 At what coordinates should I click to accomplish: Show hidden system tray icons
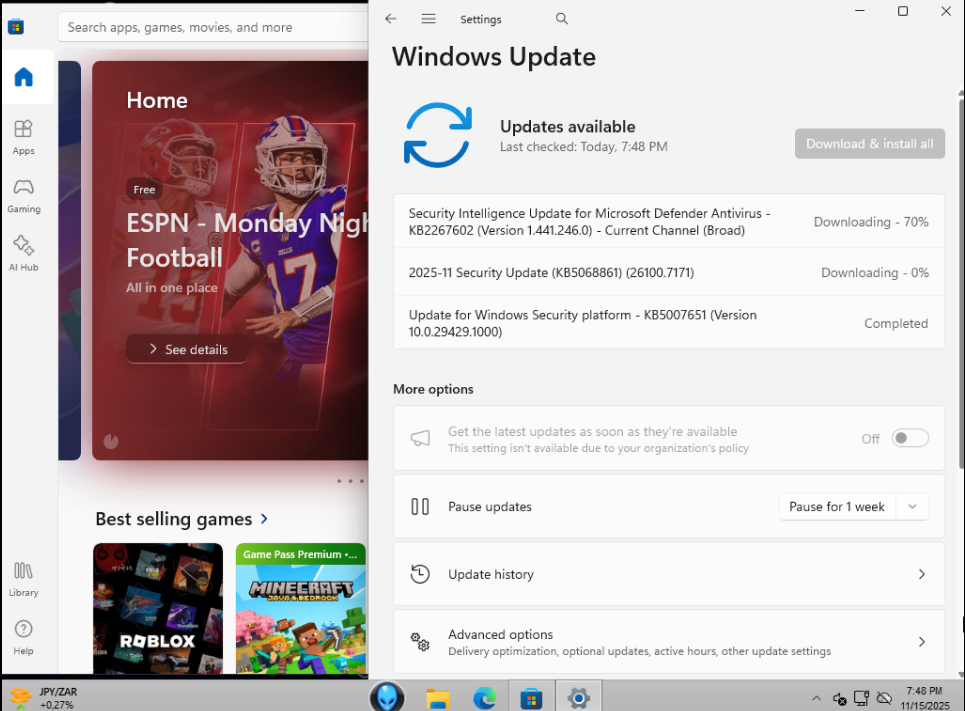tap(816, 698)
